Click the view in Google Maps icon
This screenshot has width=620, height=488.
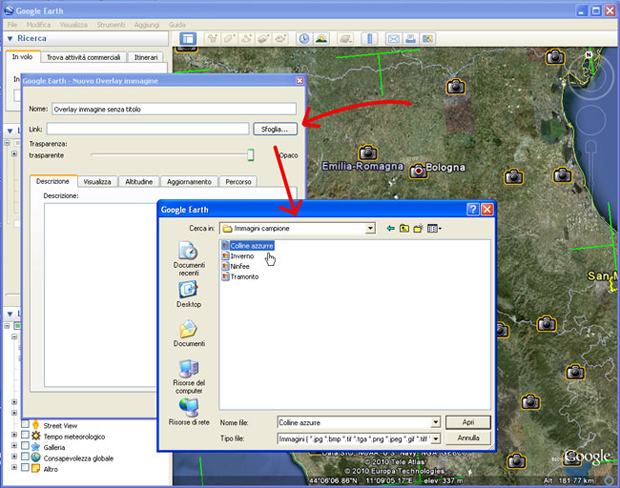[427, 39]
